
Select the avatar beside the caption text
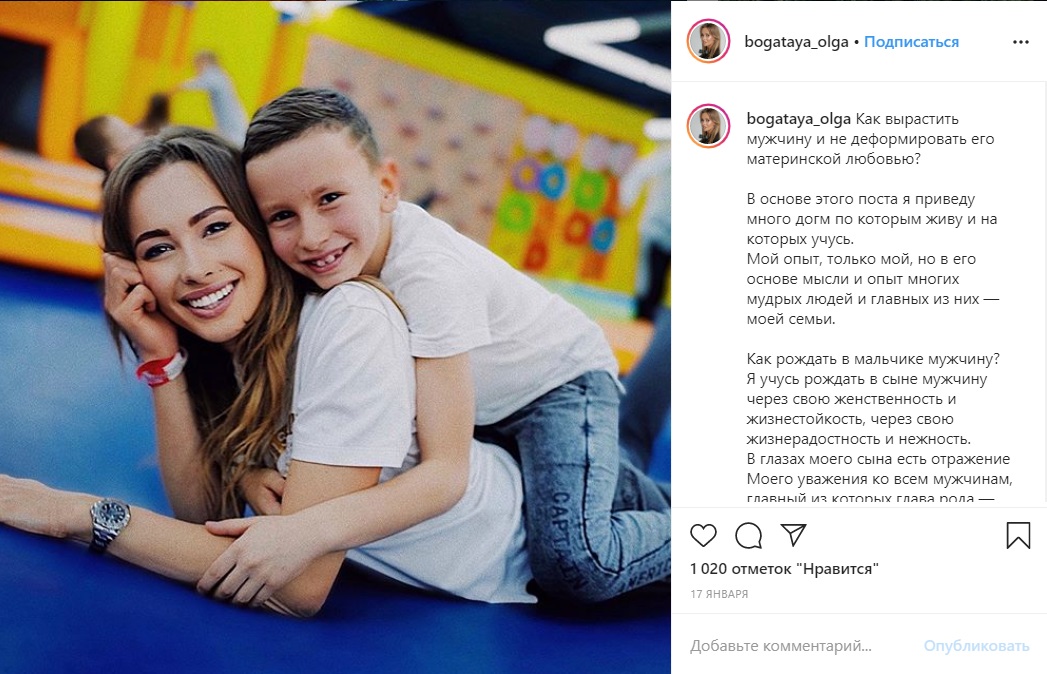(x=708, y=126)
